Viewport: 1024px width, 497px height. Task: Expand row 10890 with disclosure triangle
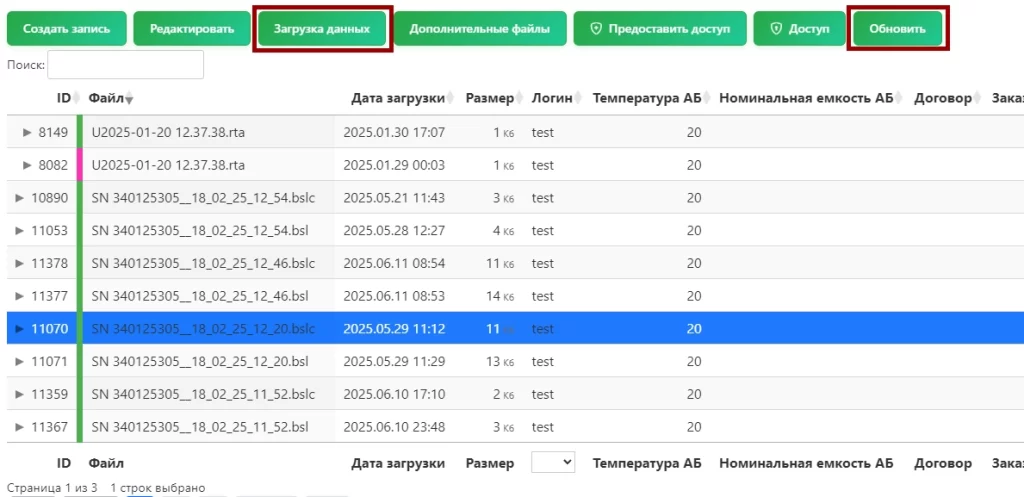(x=20, y=198)
